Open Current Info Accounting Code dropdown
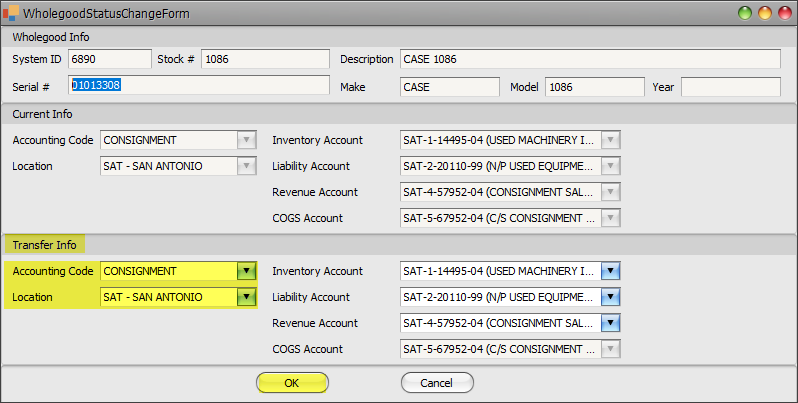The width and height of the screenshot is (798, 403). [x=246, y=140]
